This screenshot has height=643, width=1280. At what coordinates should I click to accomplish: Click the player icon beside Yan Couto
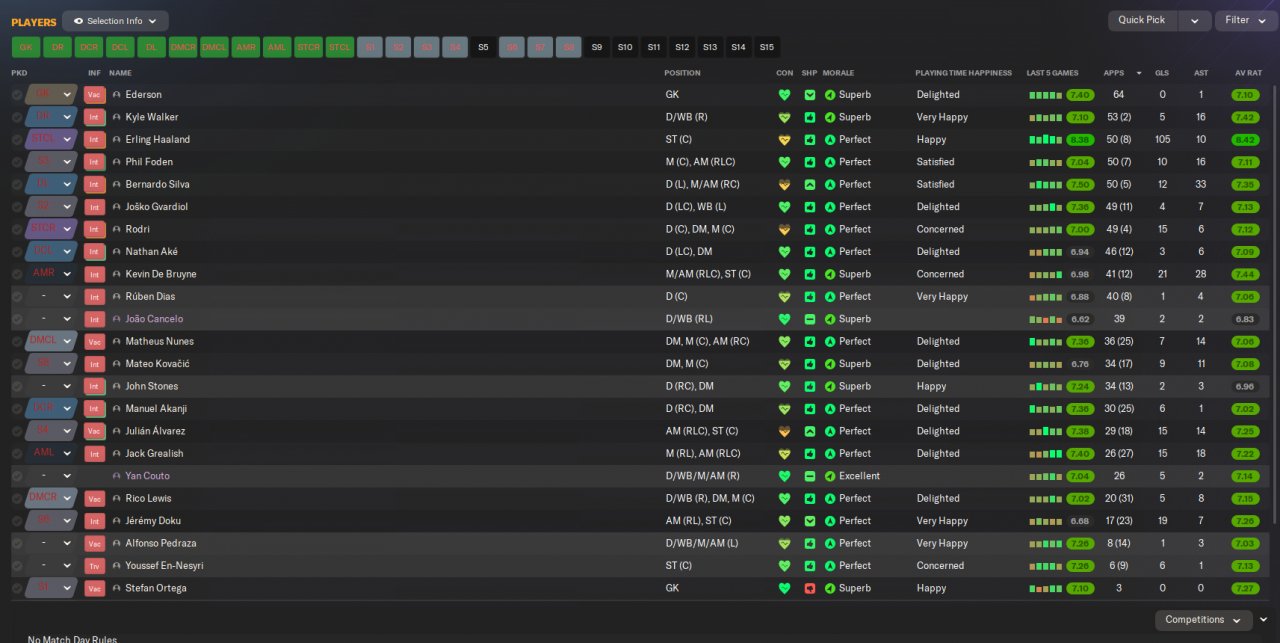[x=117, y=476]
